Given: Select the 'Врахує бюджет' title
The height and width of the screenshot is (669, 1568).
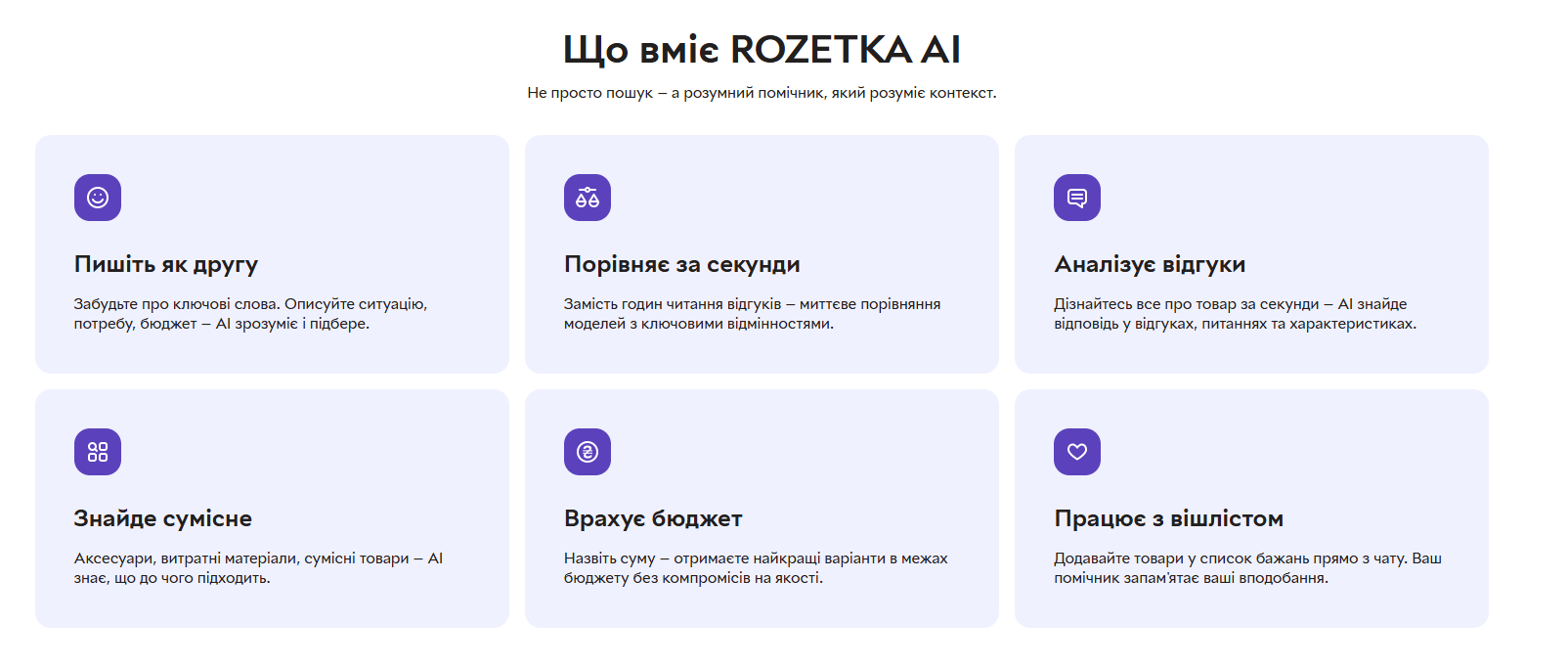Looking at the screenshot, I should click(653, 518).
